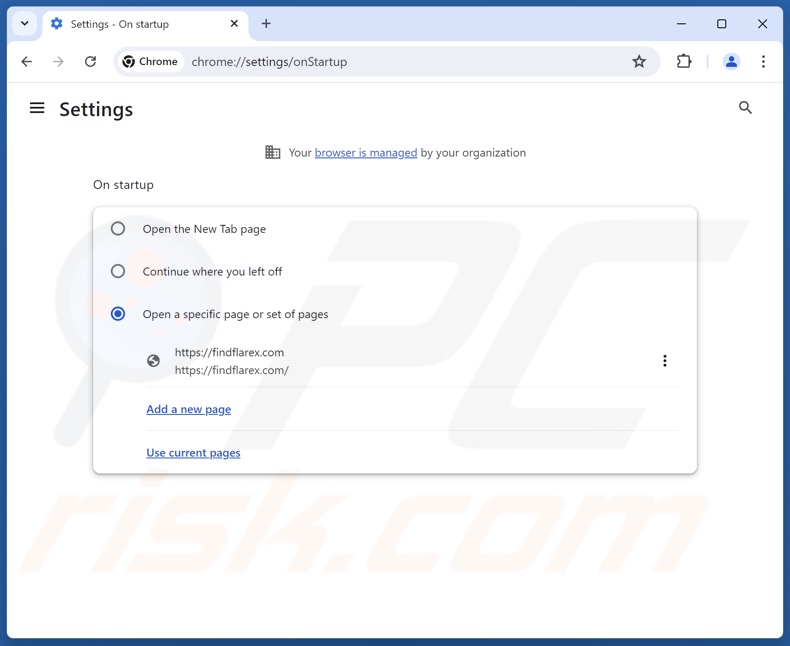This screenshot has width=790, height=646.
Task: Select 'Continue where you left off' radio
Action: pyautogui.click(x=118, y=271)
